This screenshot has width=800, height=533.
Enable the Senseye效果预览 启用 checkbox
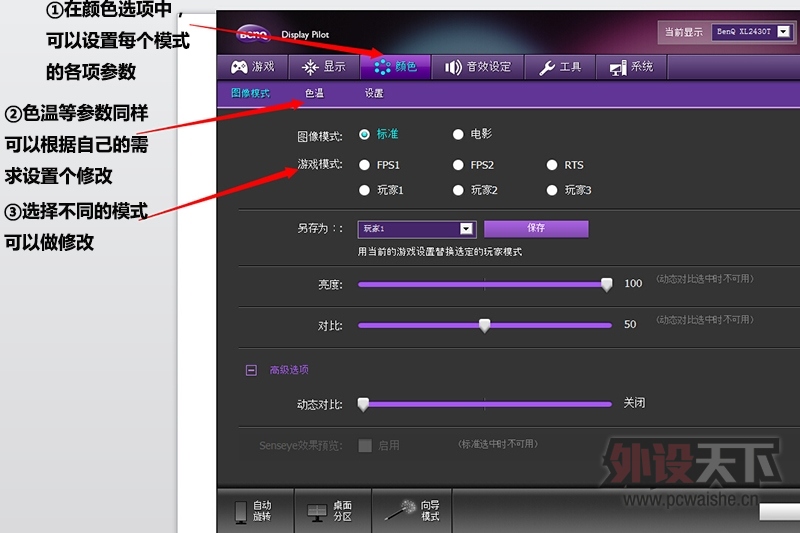click(365, 445)
